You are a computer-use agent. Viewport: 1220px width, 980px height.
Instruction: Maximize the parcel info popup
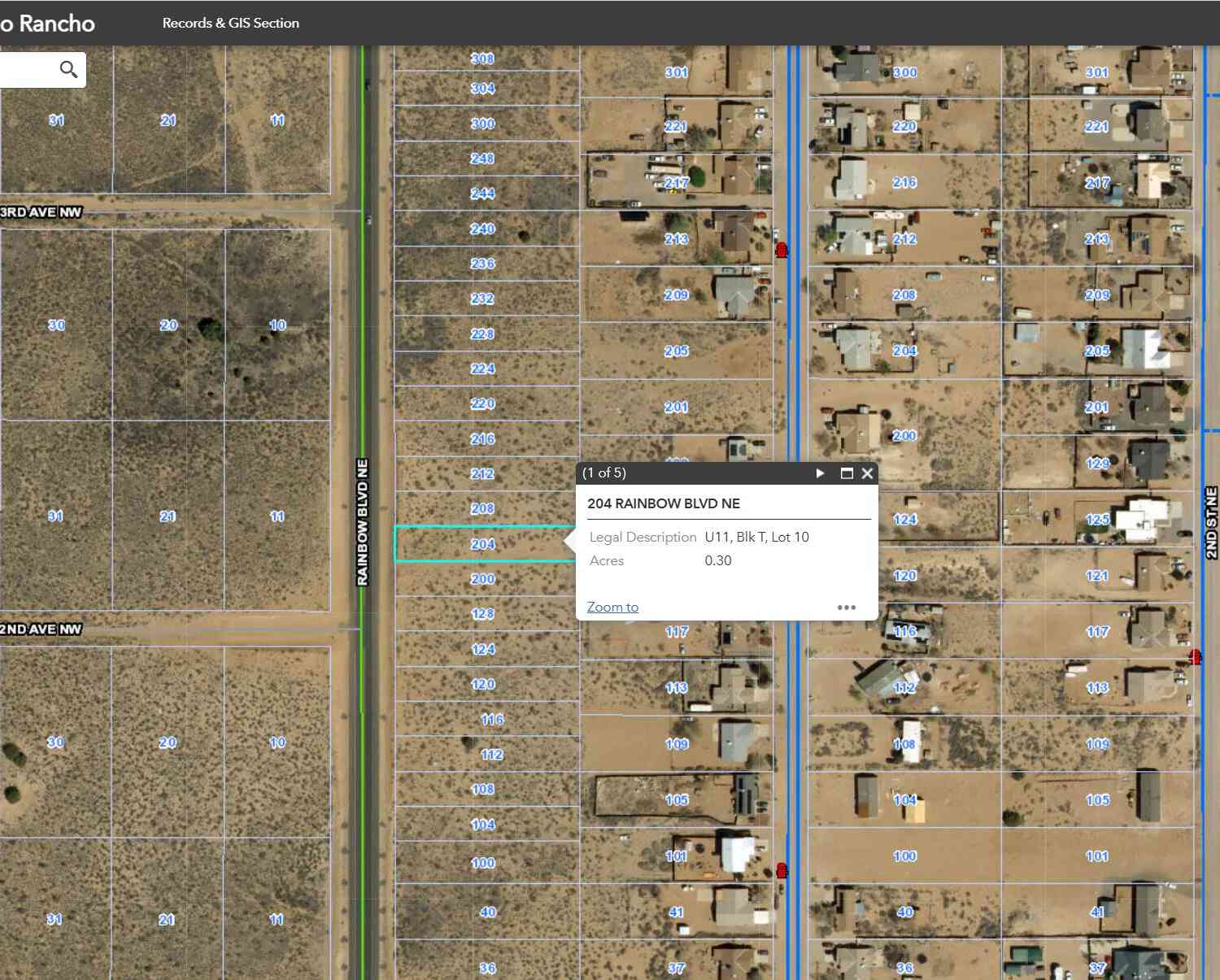tap(847, 473)
